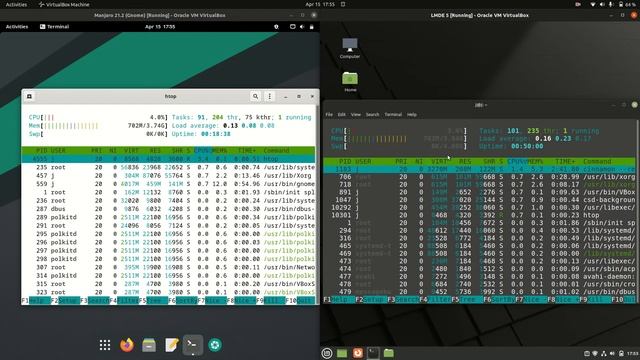The height and width of the screenshot is (360, 640).
Task: Open File menu in LMDE terminal
Action: click(x=329, y=115)
